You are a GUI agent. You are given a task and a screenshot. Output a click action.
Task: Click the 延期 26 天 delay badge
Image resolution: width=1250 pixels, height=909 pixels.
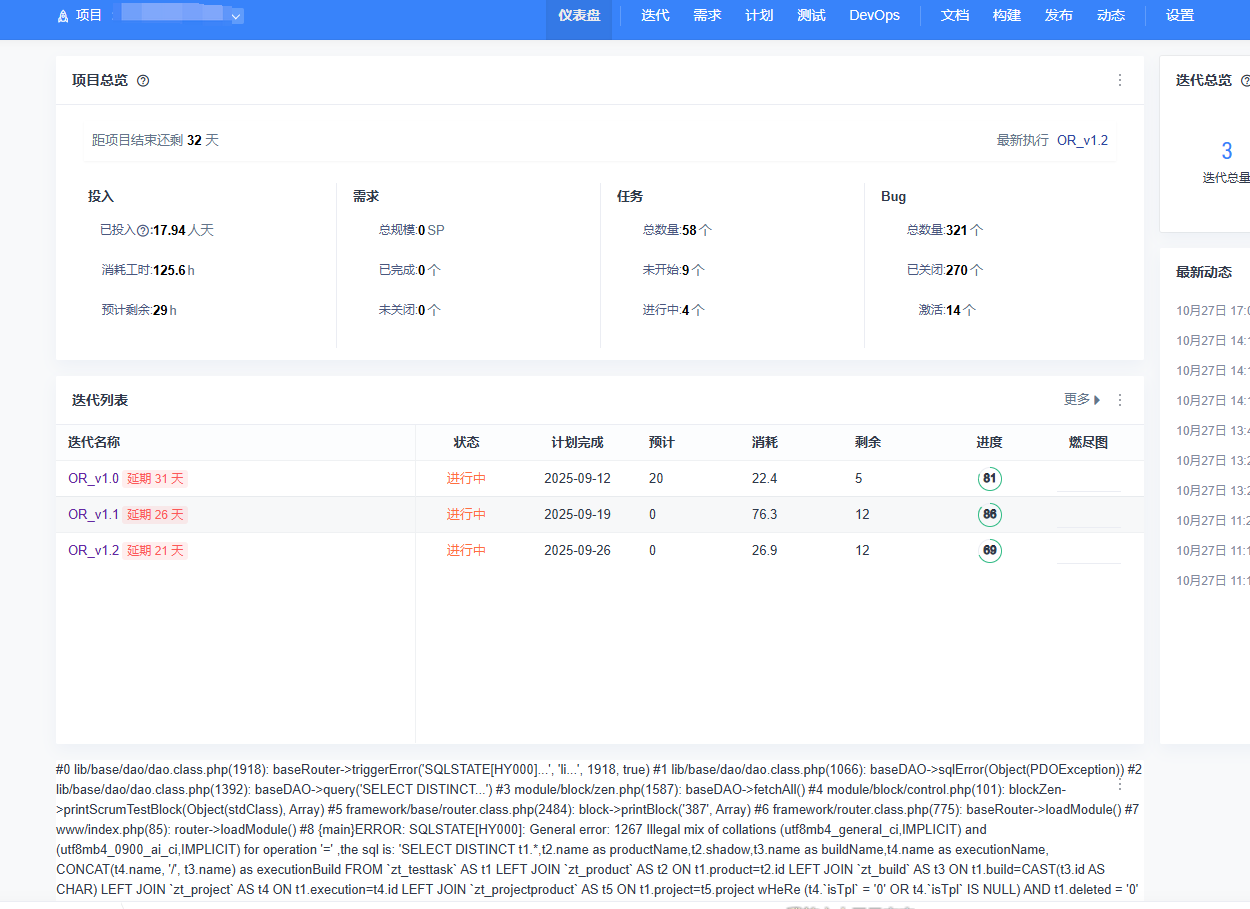click(155, 515)
